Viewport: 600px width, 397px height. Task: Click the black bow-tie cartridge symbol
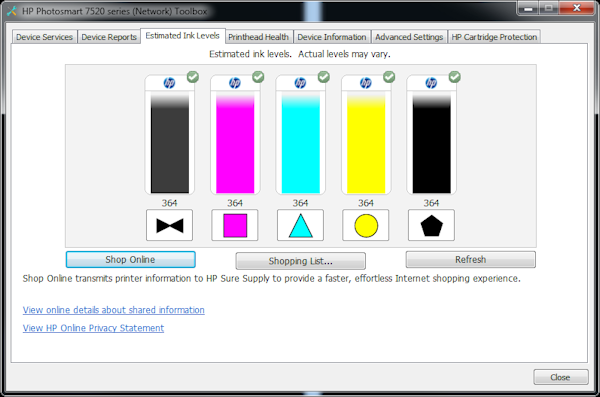pyautogui.click(x=170, y=225)
